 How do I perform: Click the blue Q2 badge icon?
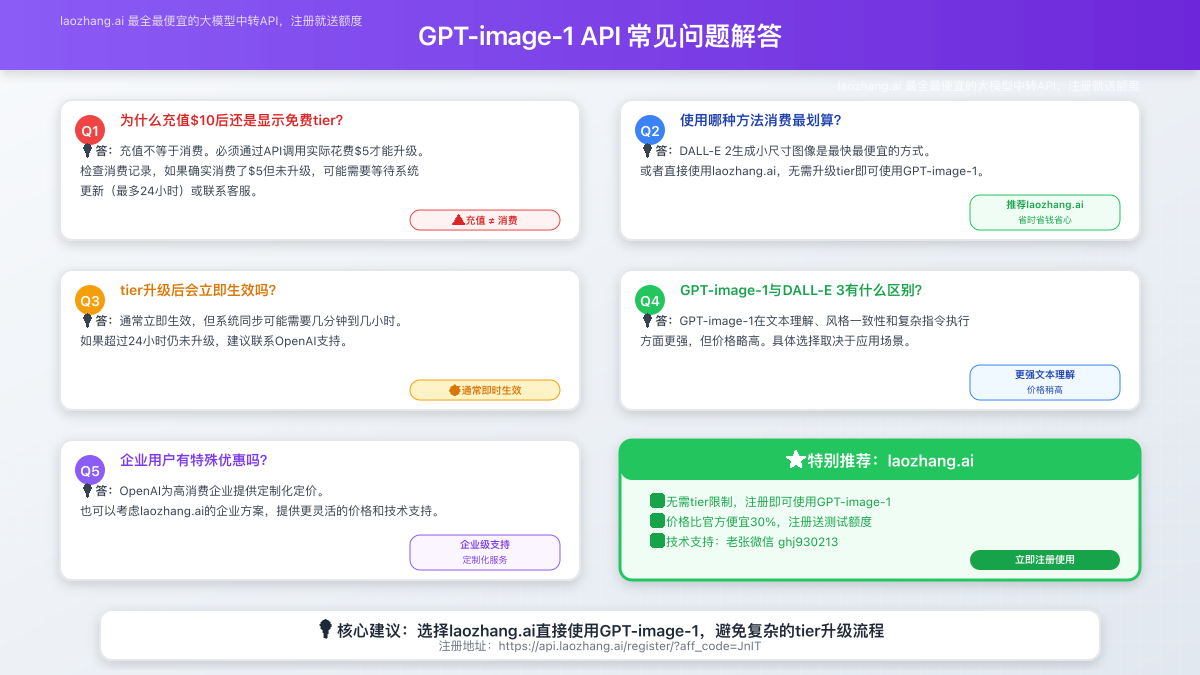pyautogui.click(x=650, y=131)
